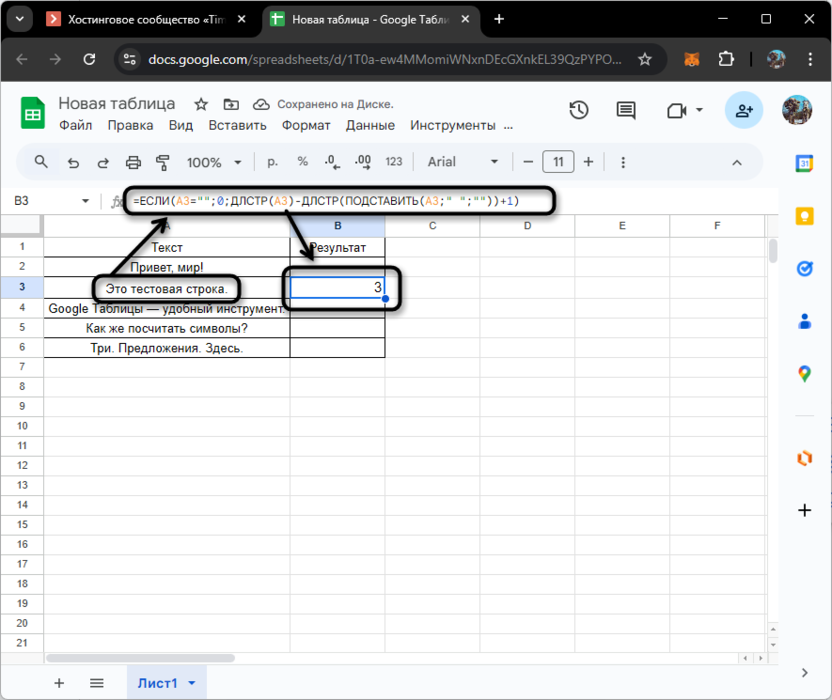Select cell Три. Предложения. Здесь.
The image size is (832, 700).
[167, 348]
